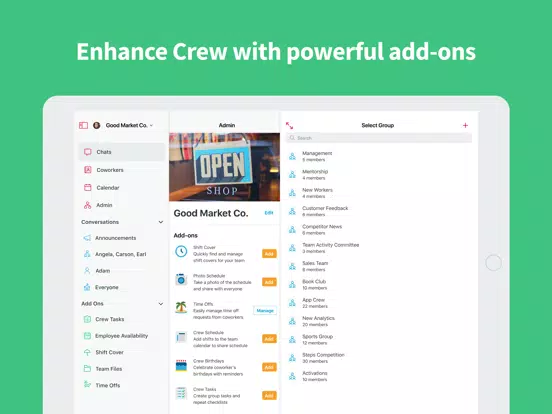This screenshot has height=414, width=552.
Task: Click the Adam person icon
Action: [87, 271]
